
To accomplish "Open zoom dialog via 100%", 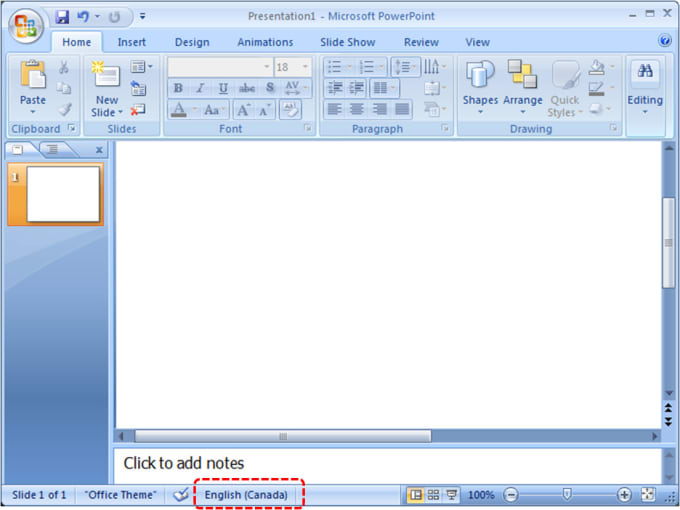I will [x=481, y=495].
